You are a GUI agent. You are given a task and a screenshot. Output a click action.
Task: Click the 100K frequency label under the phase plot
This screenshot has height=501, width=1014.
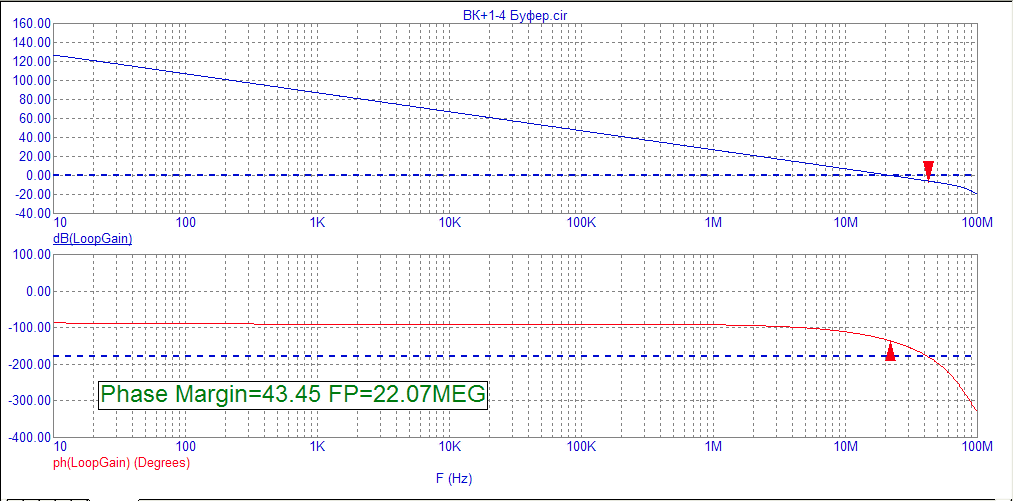[x=581, y=447]
